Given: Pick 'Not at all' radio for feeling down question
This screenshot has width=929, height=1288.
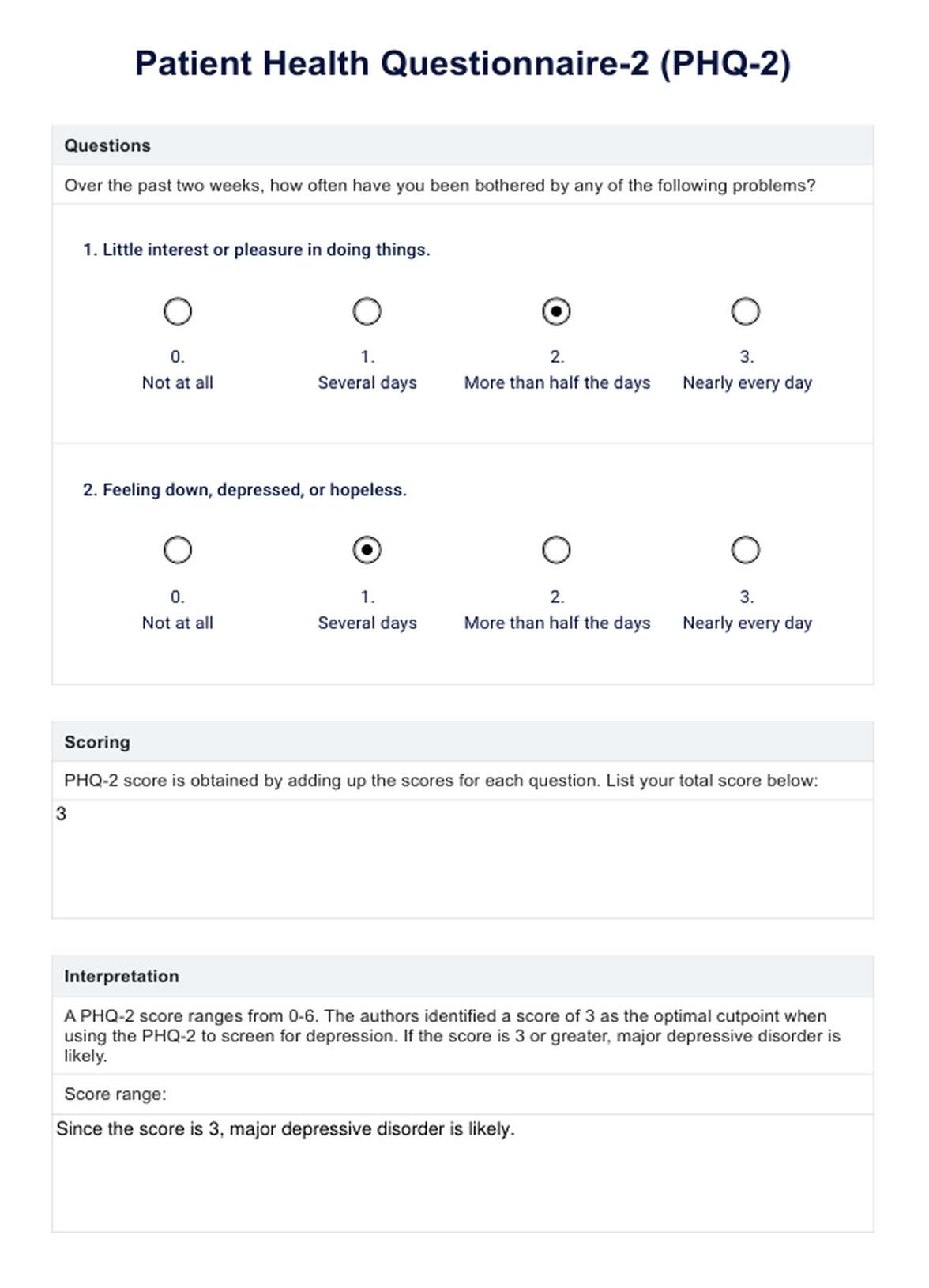Looking at the screenshot, I should tap(178, 550).
